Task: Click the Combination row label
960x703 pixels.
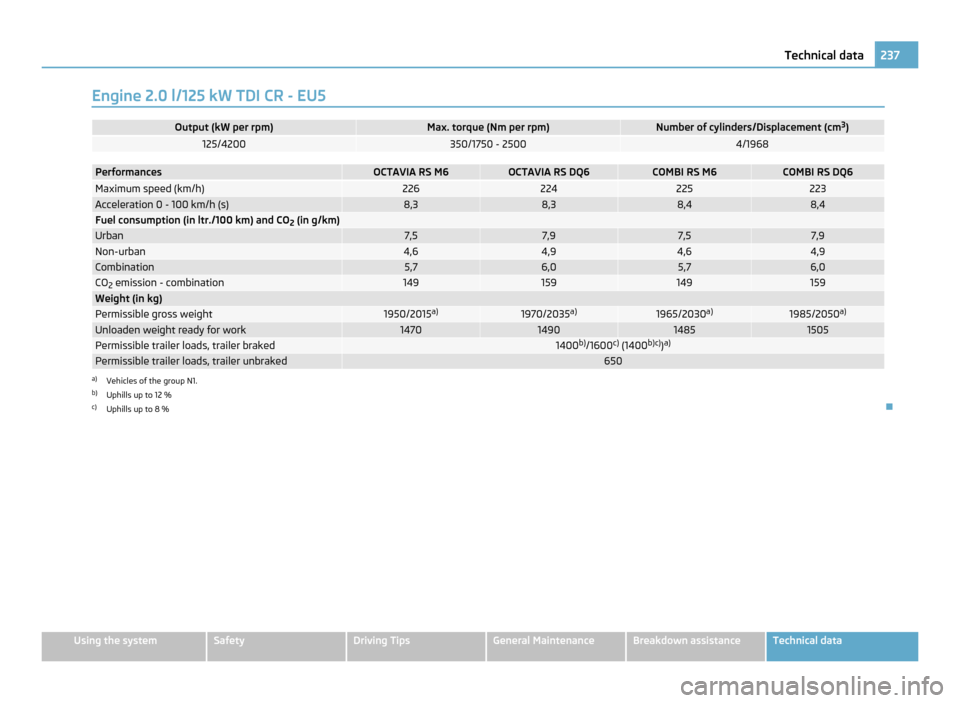Action: 124,267
